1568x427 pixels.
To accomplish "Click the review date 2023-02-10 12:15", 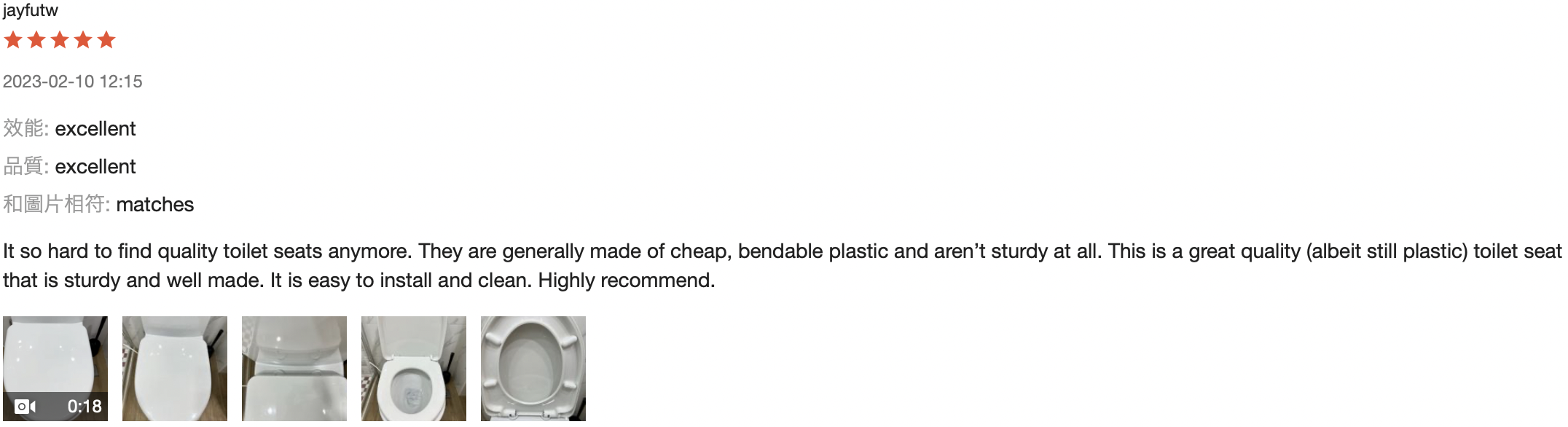I will pos(73,82).
